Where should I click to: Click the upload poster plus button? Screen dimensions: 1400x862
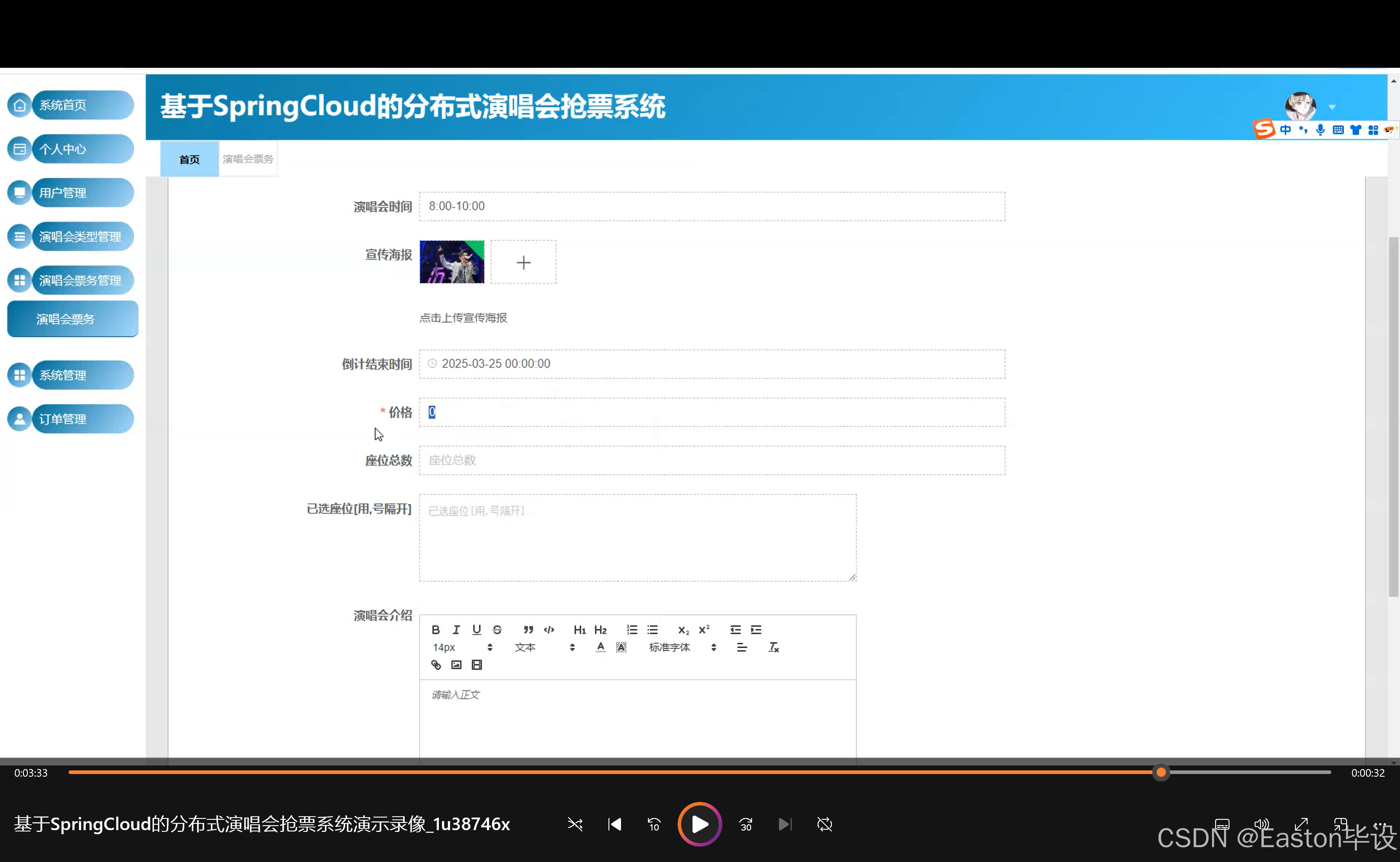coord(523,262)
